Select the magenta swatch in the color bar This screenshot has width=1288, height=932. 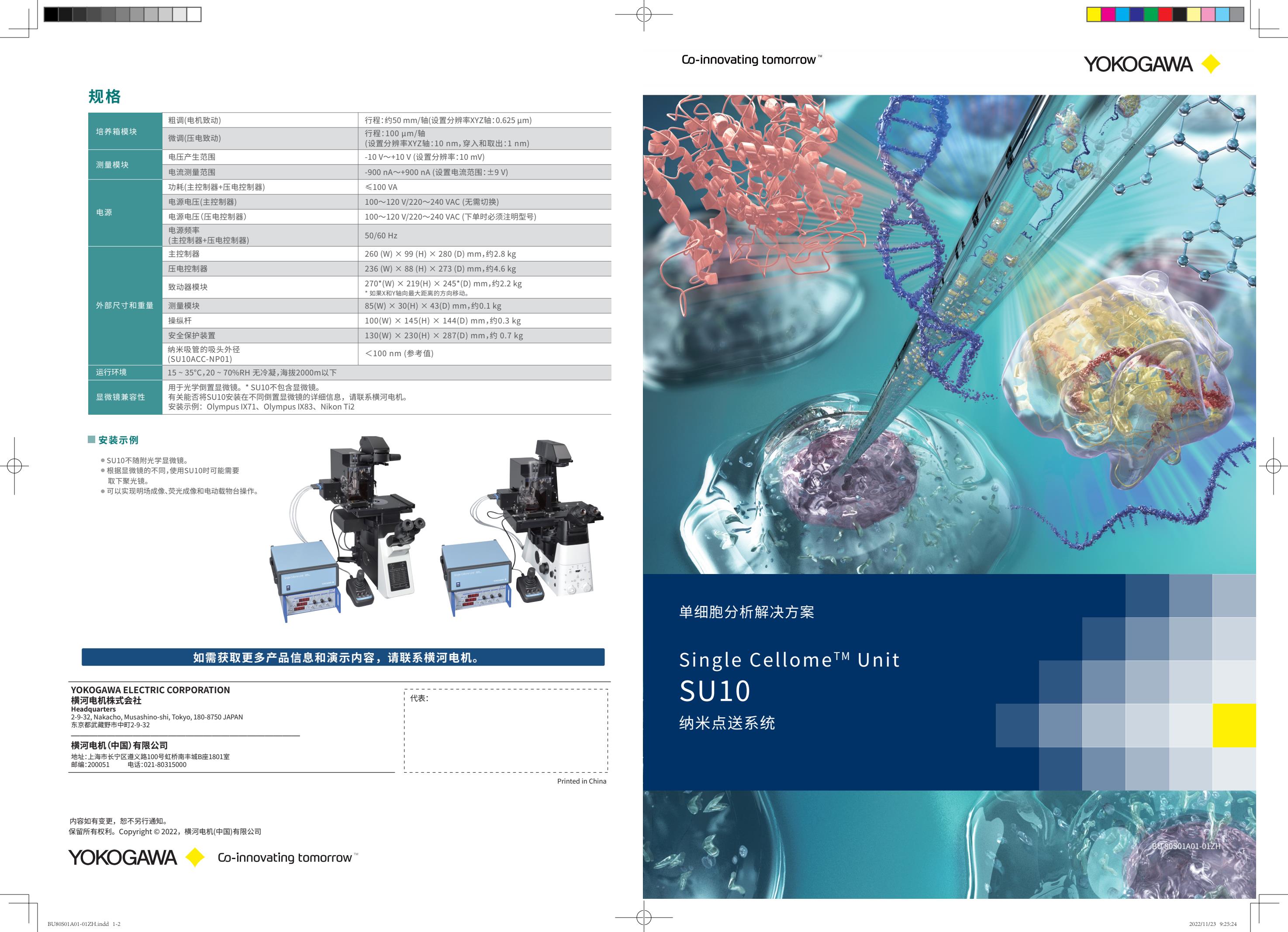(1108, 15)
